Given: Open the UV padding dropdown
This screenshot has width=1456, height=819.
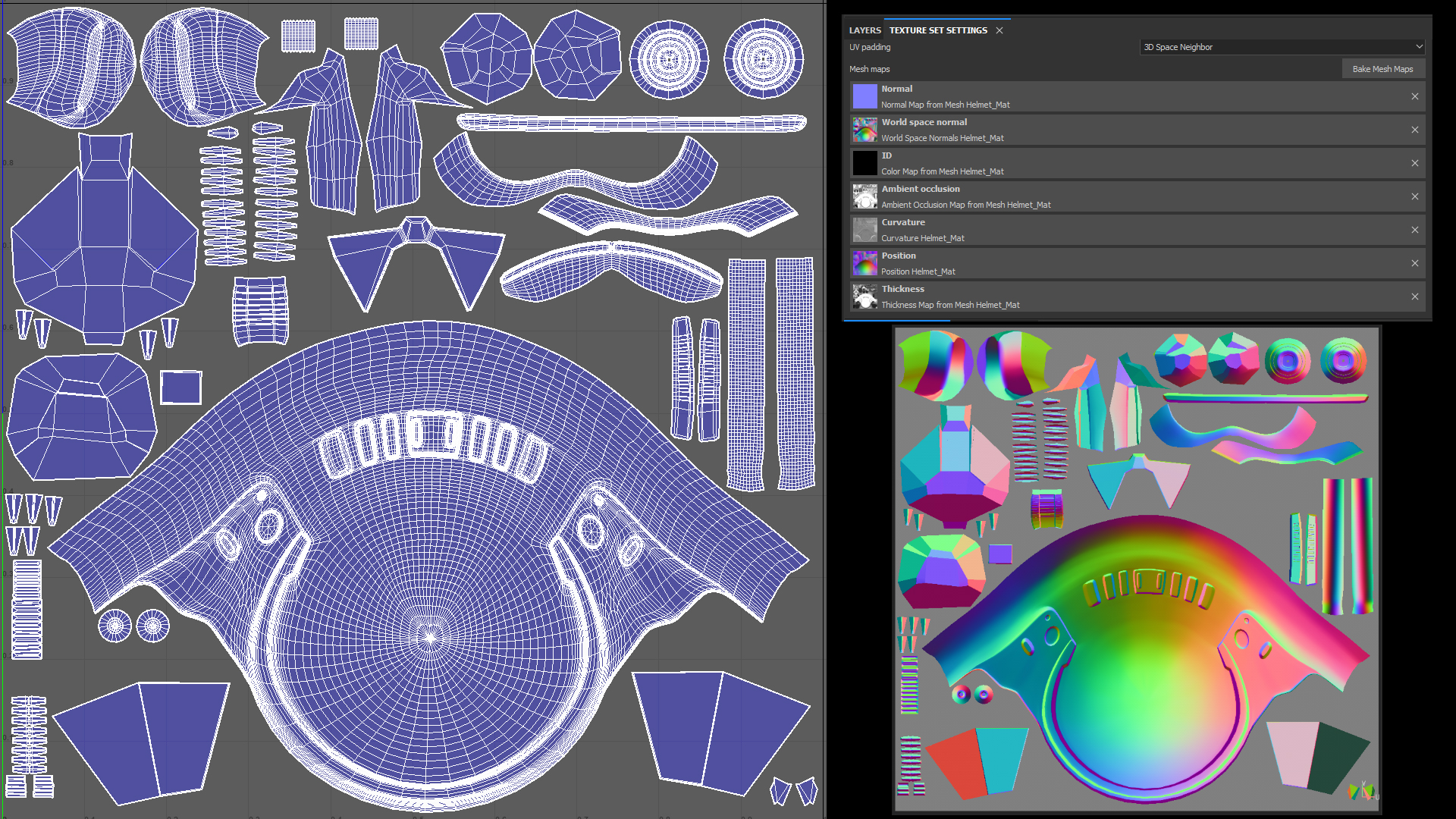Looking at the screenshot, I should tap(1282, 47).
